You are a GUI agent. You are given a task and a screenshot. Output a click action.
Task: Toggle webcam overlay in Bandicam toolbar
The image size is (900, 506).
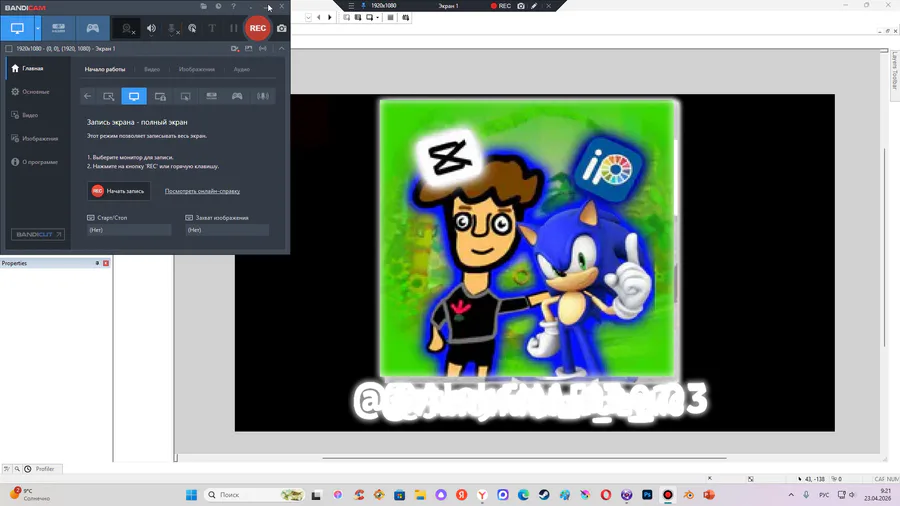click(127, 28)
